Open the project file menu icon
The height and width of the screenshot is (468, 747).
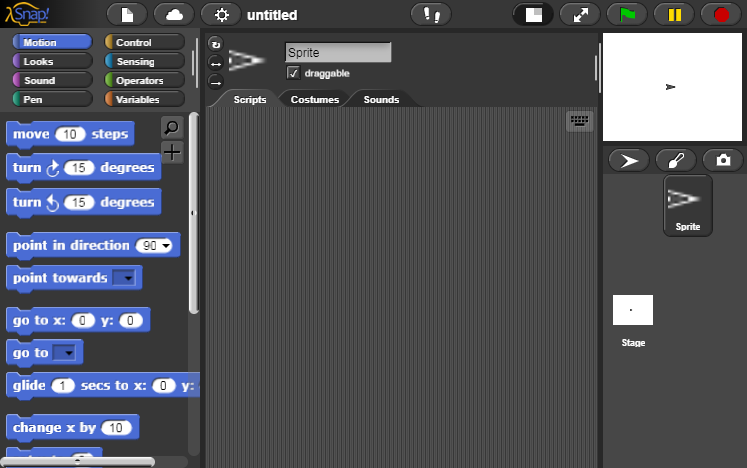pyautogui.click(x=126, y=14)
